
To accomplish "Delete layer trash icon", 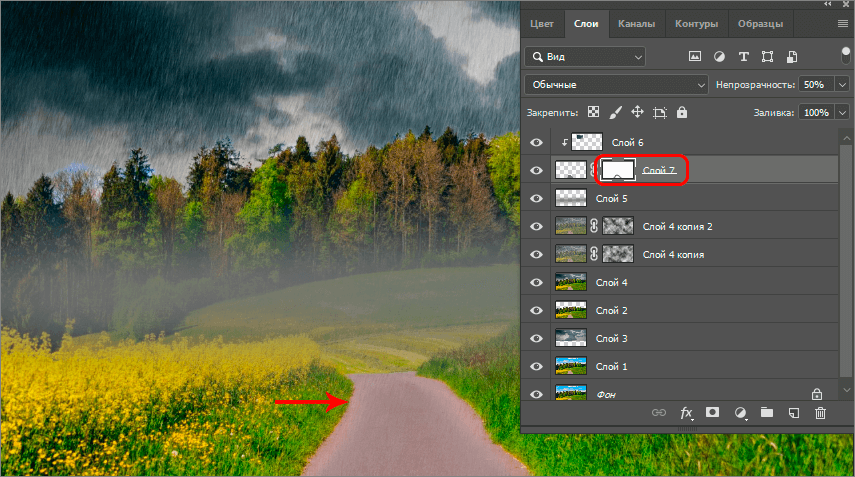I will (x=820, y=412).
